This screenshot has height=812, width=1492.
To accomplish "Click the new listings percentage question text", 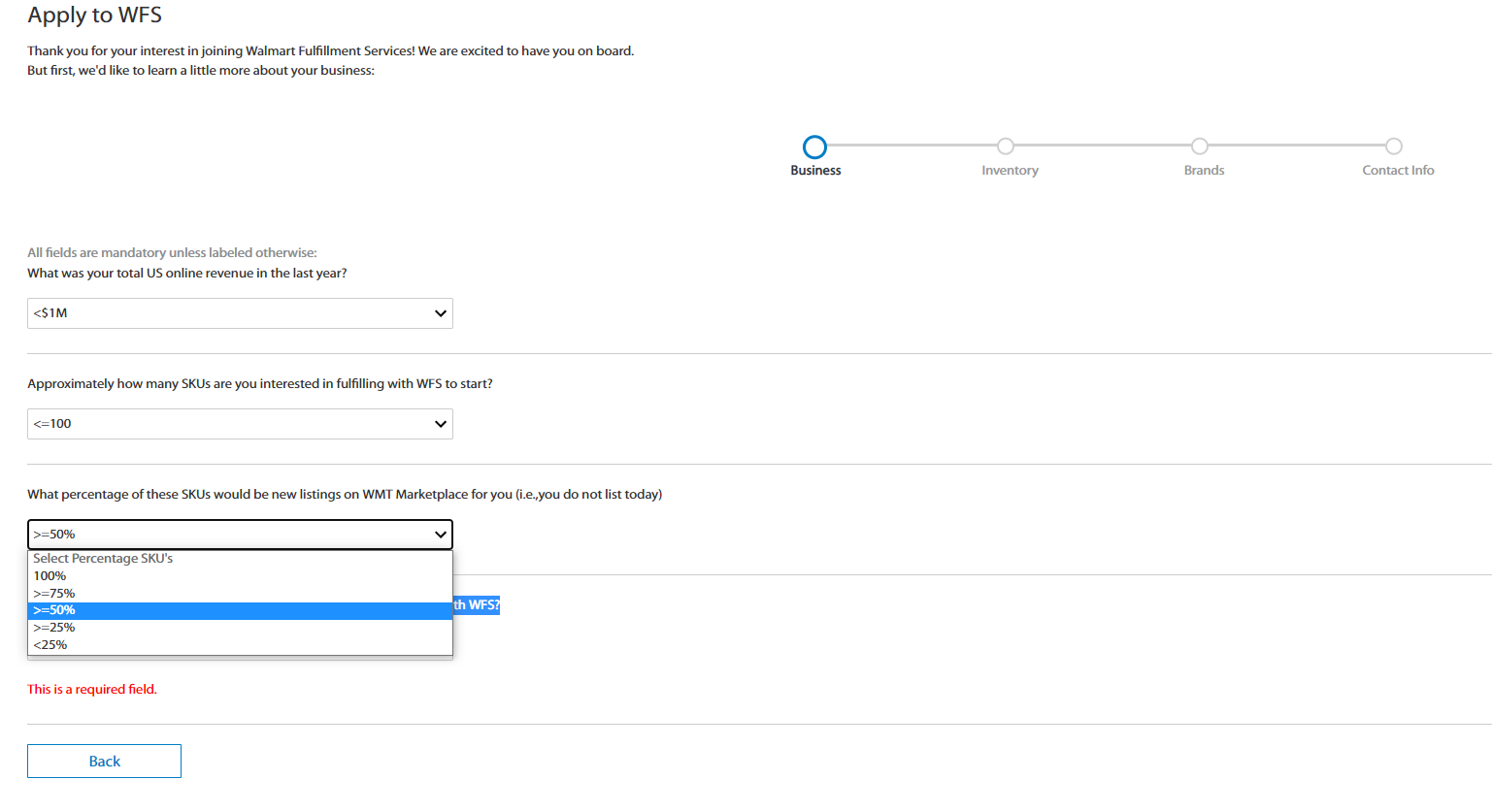I will (x=345, y=495).
